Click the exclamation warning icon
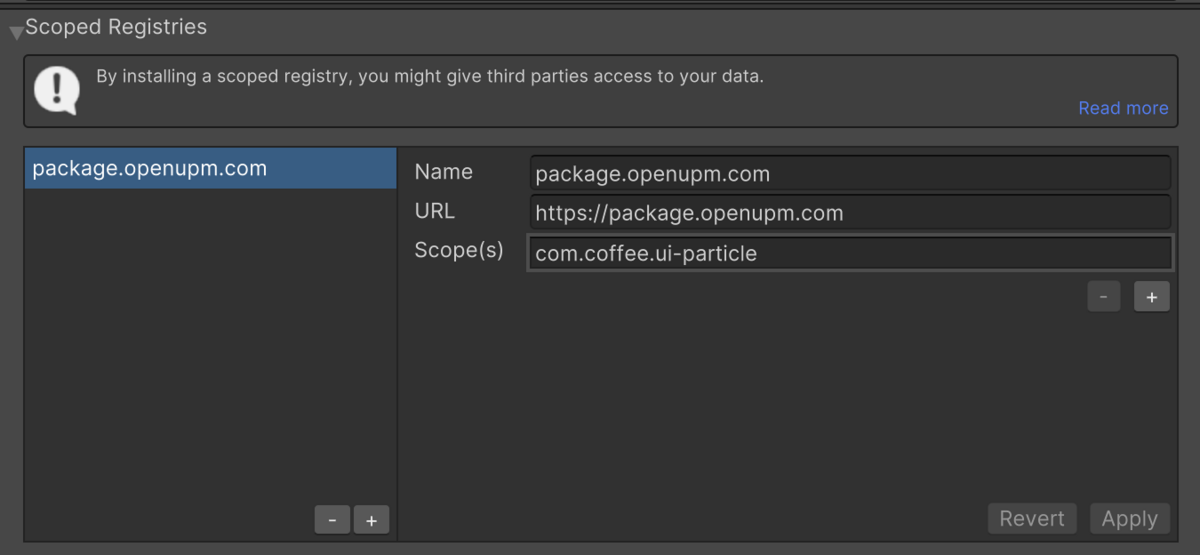The height and width of the screenshot is (555, 1200). coord(56,90)
